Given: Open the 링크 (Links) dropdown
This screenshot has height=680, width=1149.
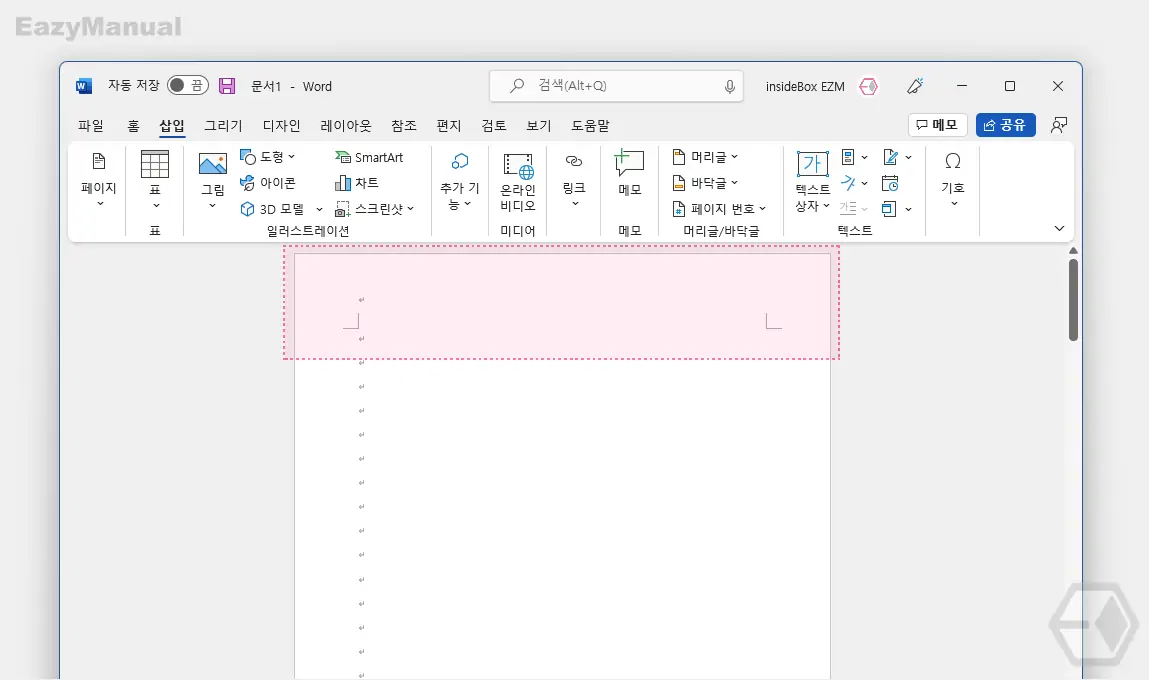Looking at the screenshot, I should coord(574,181).
